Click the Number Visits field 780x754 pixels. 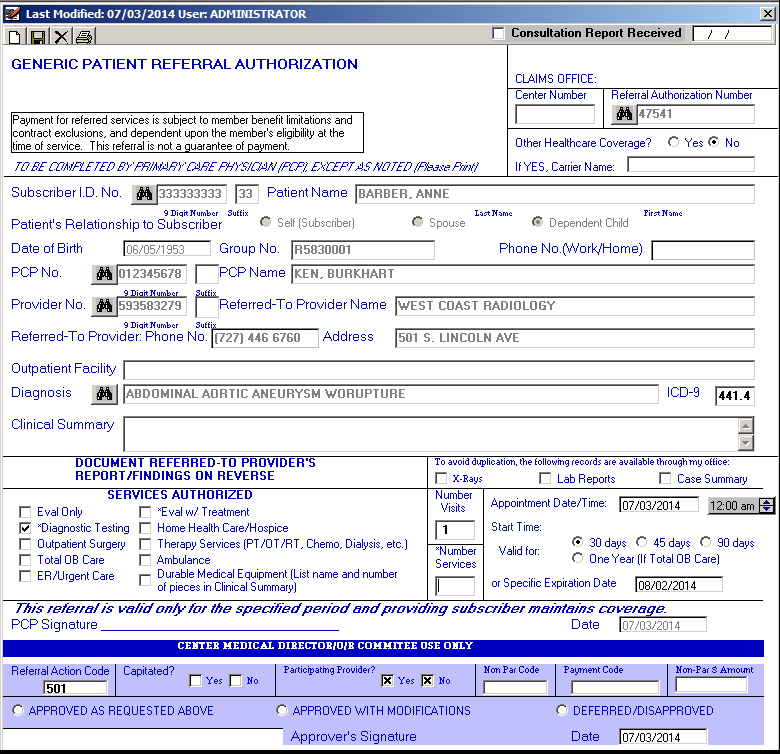(x=455, y=530)
